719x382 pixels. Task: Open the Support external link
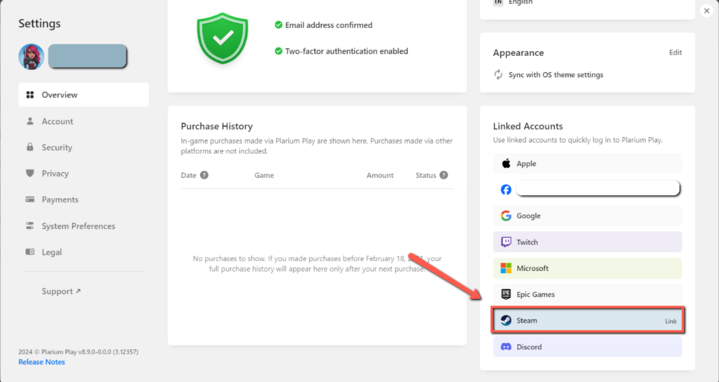coord(61,291)
